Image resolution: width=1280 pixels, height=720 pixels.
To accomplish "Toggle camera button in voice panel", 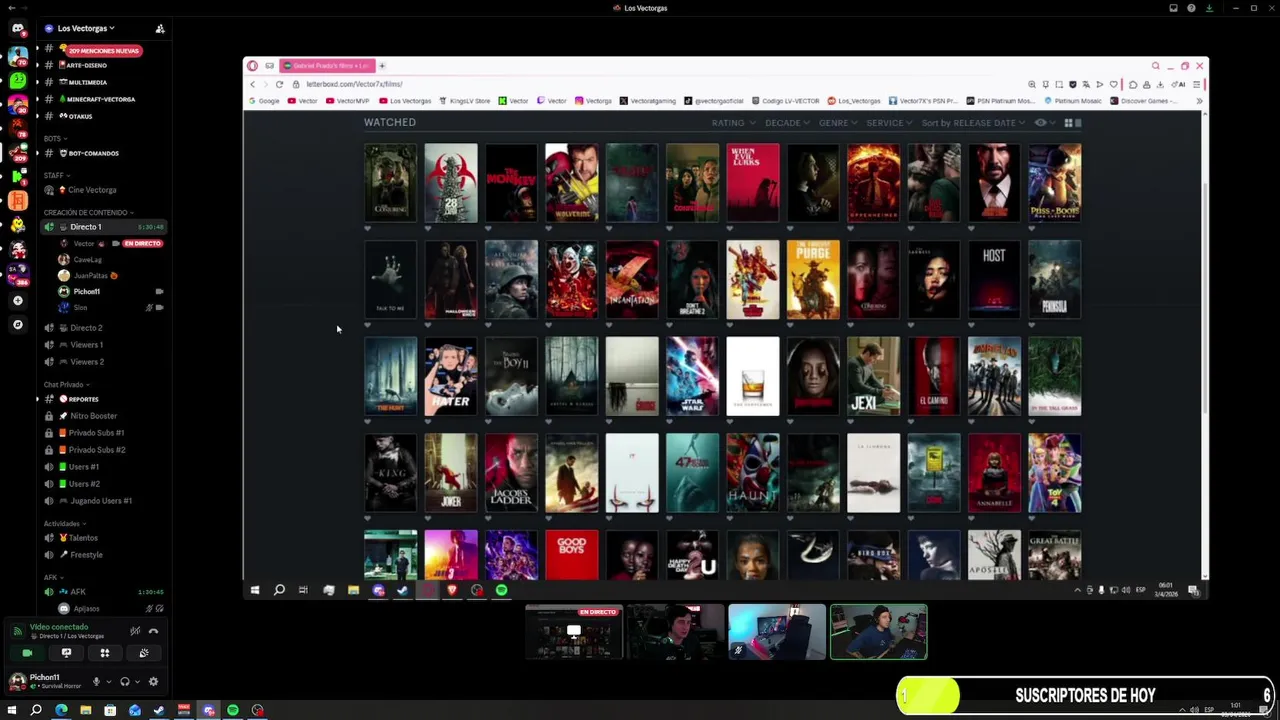I will point(27,653).
